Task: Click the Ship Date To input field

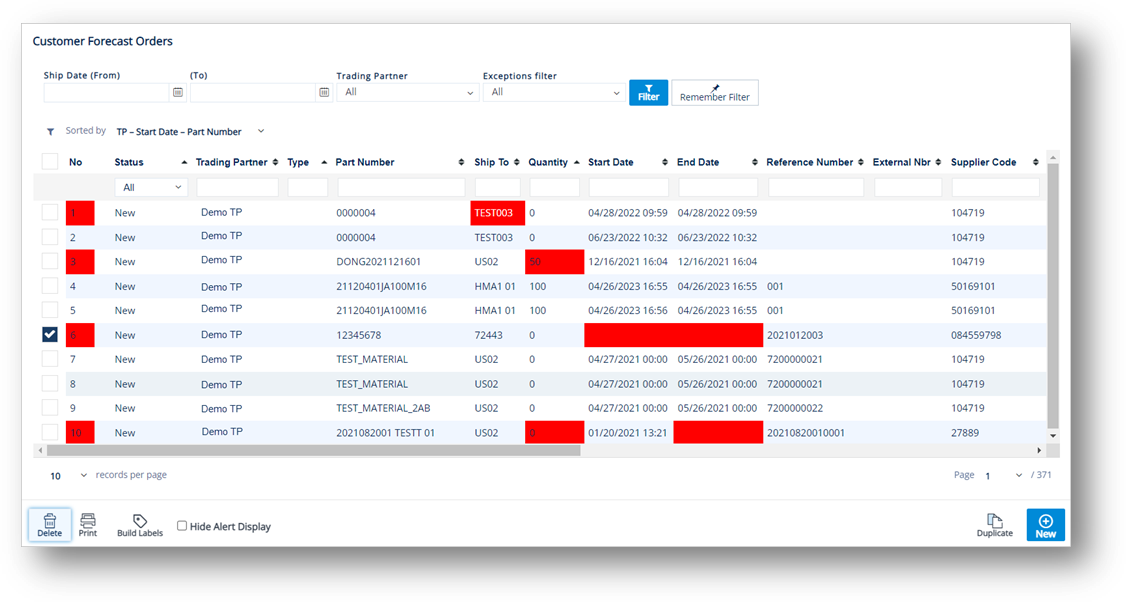Action: (x=253, y=93)
